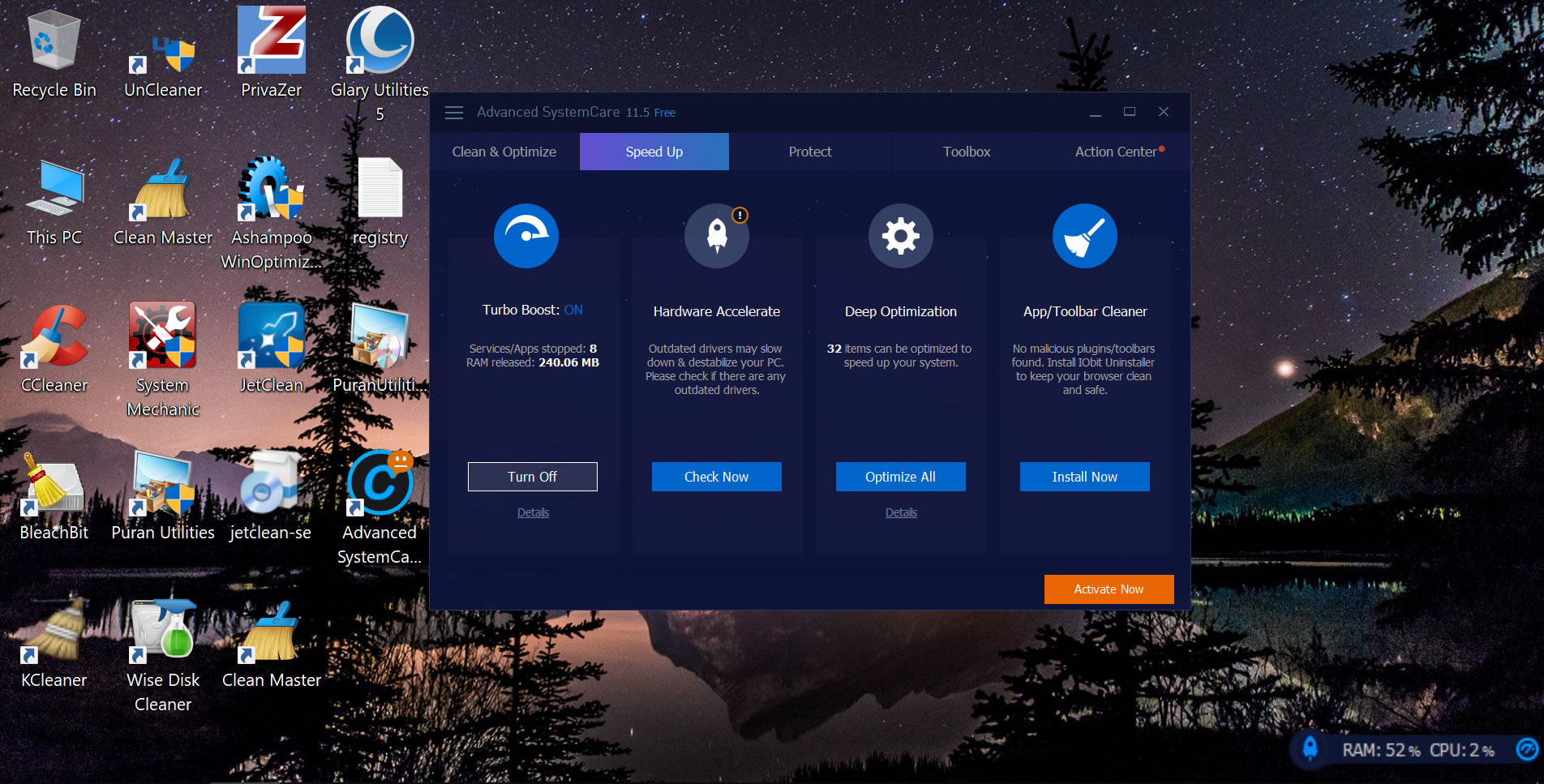Open the Recycle Bin desktop icon
This screenshot has height=784, width=1544.
click(x=54, y=54)
